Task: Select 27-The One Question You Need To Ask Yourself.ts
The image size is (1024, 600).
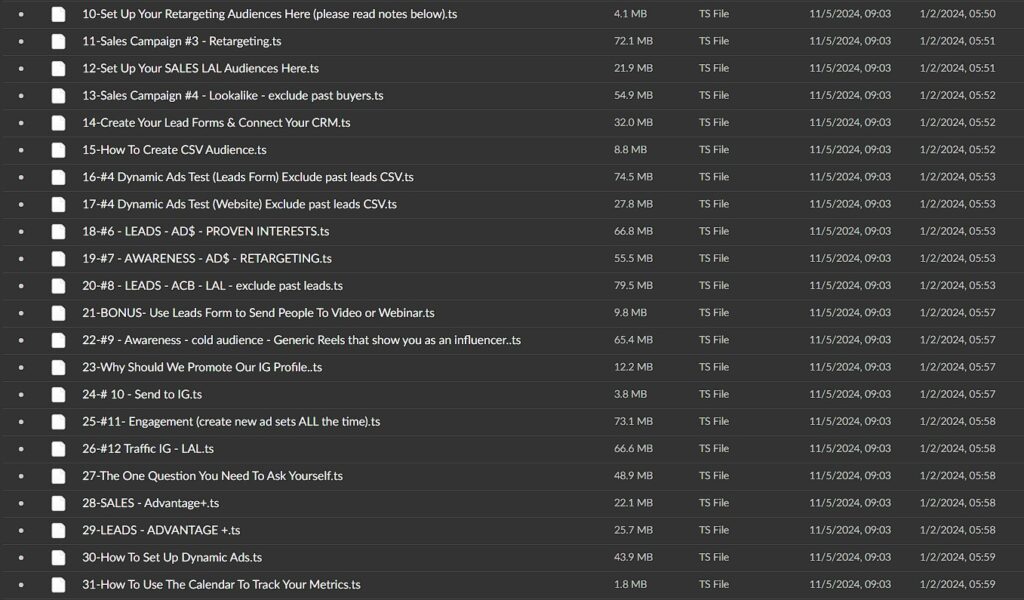Action: (212, 476)
